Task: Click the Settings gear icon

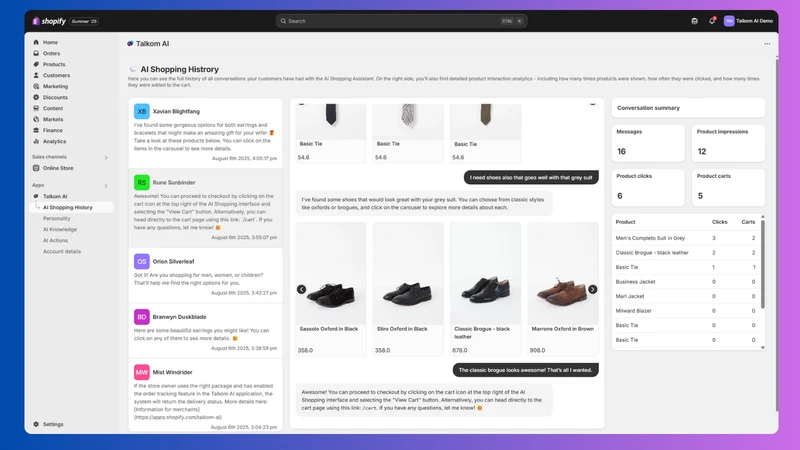Action: coord(36,424)
